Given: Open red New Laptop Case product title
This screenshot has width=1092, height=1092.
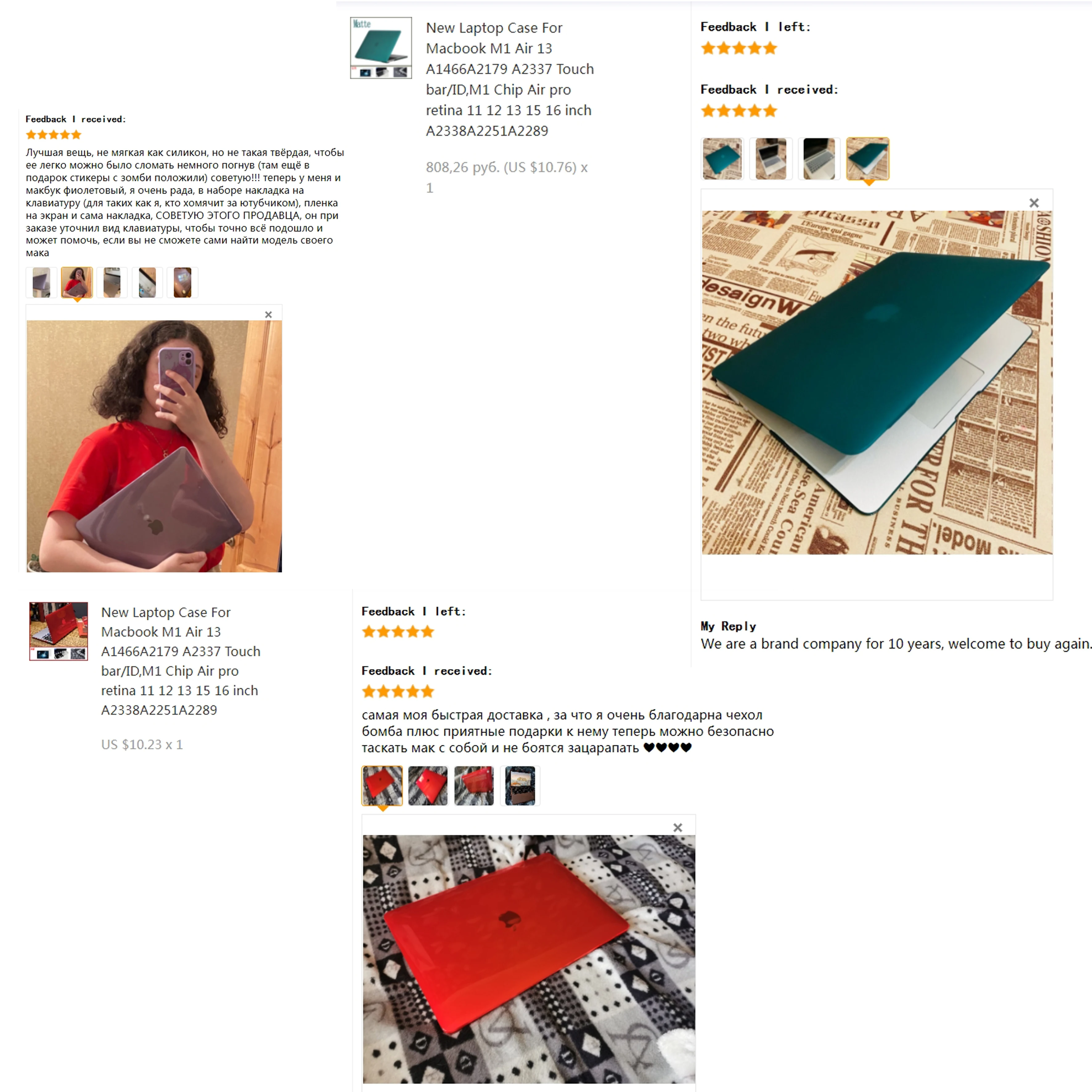Looking at the screenshot, I should [181, 661].
